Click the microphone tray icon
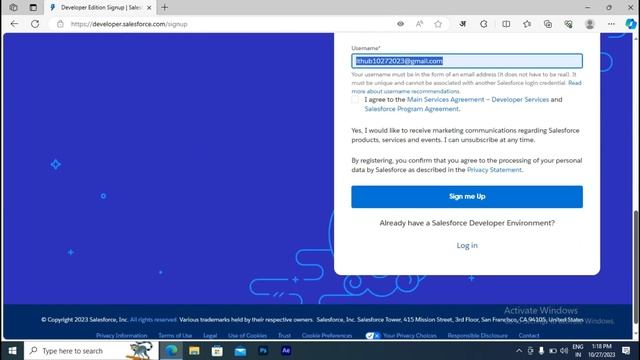Viewport: 640px width, 360px height. click(541, 351)
